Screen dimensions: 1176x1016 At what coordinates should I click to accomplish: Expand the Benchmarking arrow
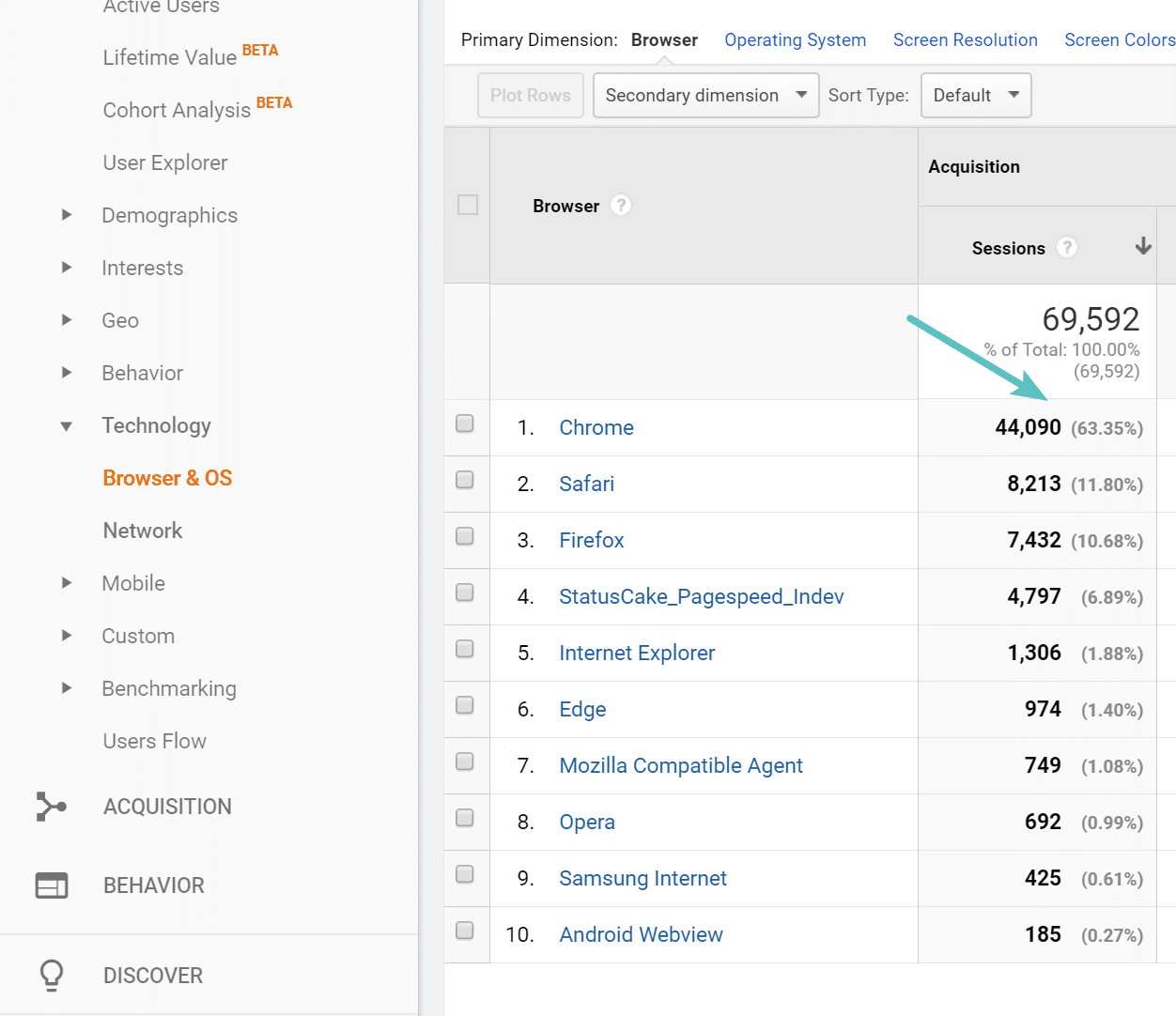click(67, 688)
